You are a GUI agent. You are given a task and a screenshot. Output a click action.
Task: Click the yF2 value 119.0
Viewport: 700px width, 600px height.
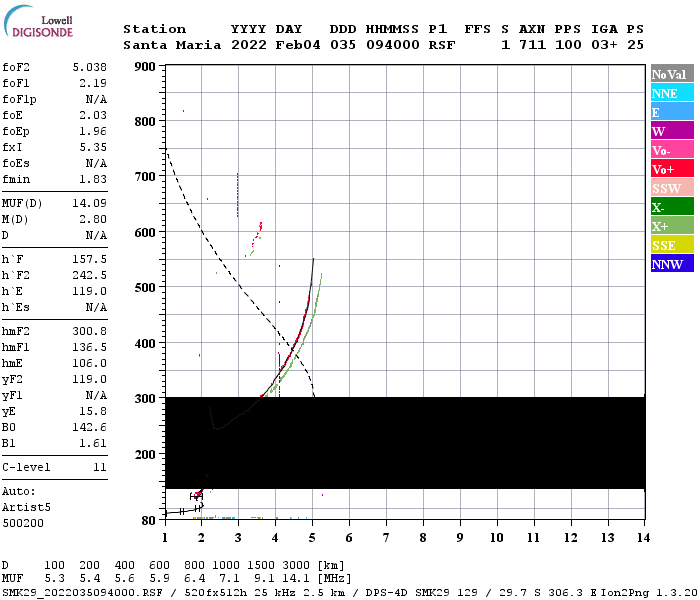[x=90, y=379]
